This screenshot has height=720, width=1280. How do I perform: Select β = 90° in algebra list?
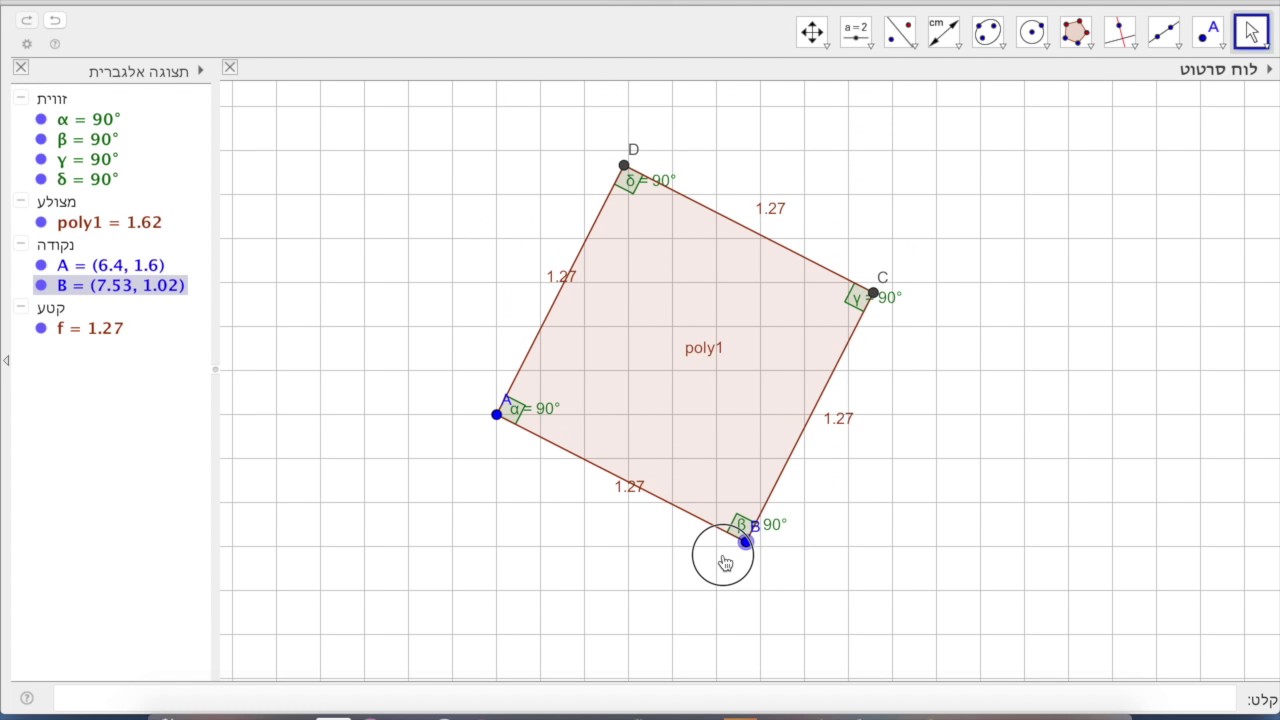[x=88, y=139]
